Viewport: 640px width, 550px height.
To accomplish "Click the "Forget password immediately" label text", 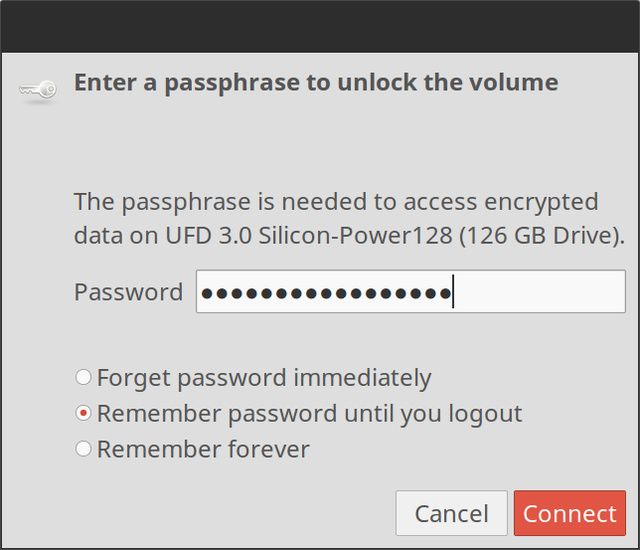I will (x=264, y=378).
